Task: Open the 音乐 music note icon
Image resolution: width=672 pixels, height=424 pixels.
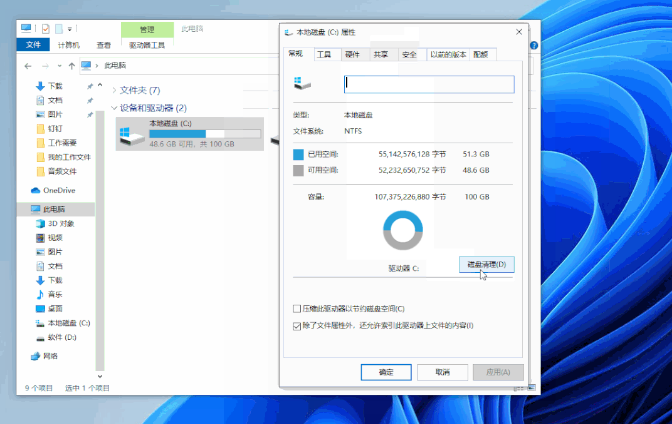Action: [x=40, y=295]
